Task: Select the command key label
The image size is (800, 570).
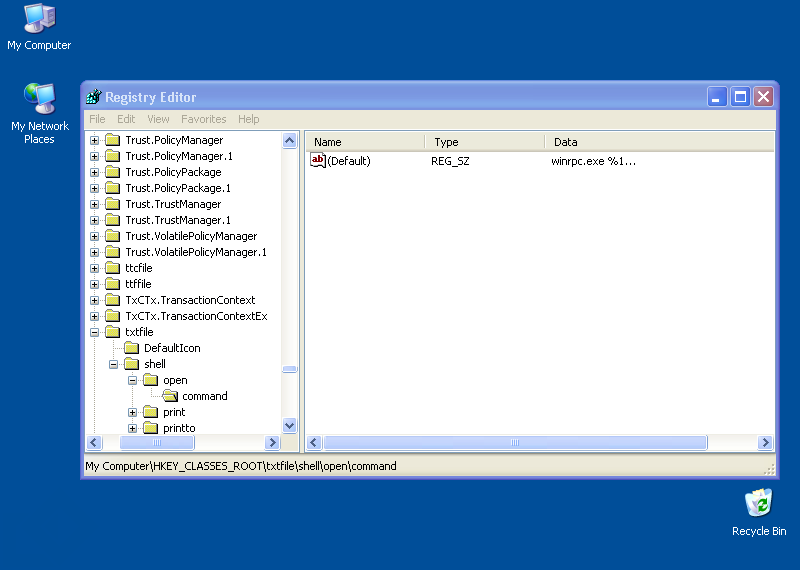Action: (205, 396)
